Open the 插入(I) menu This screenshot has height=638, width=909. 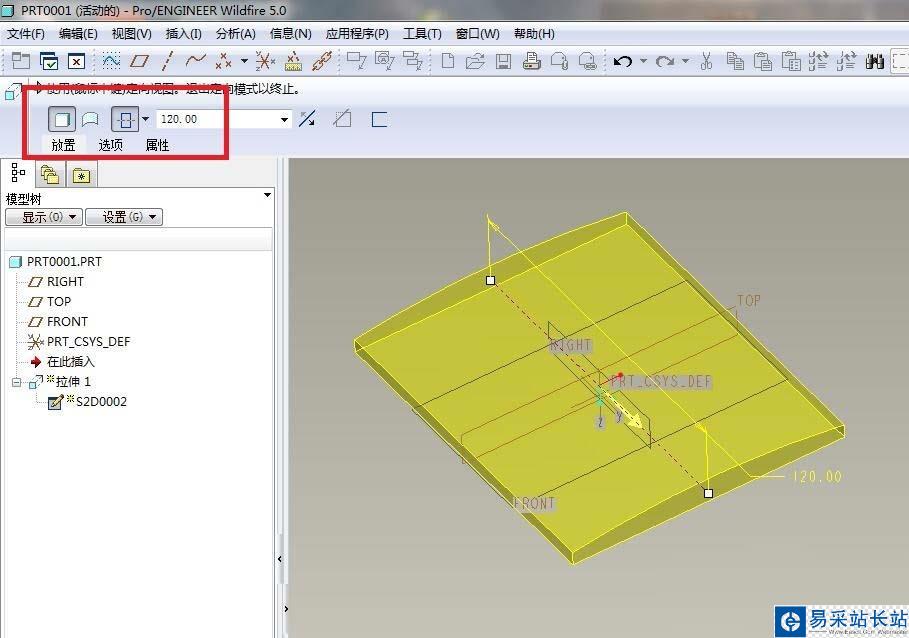(x=183, y=34)
